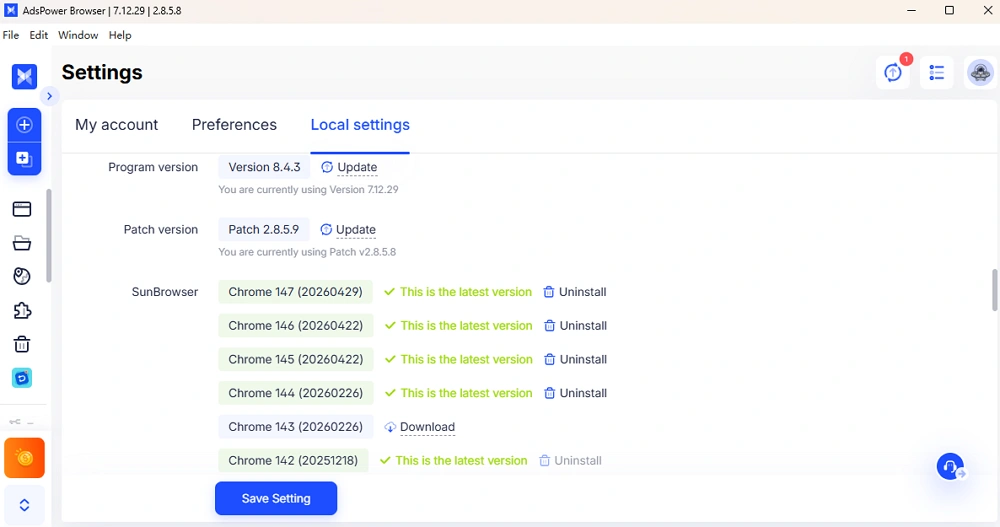The image size is (1000, 527).
Task: Open the blue sync icon in the sidebar
Action: click(x=22, y=378)
